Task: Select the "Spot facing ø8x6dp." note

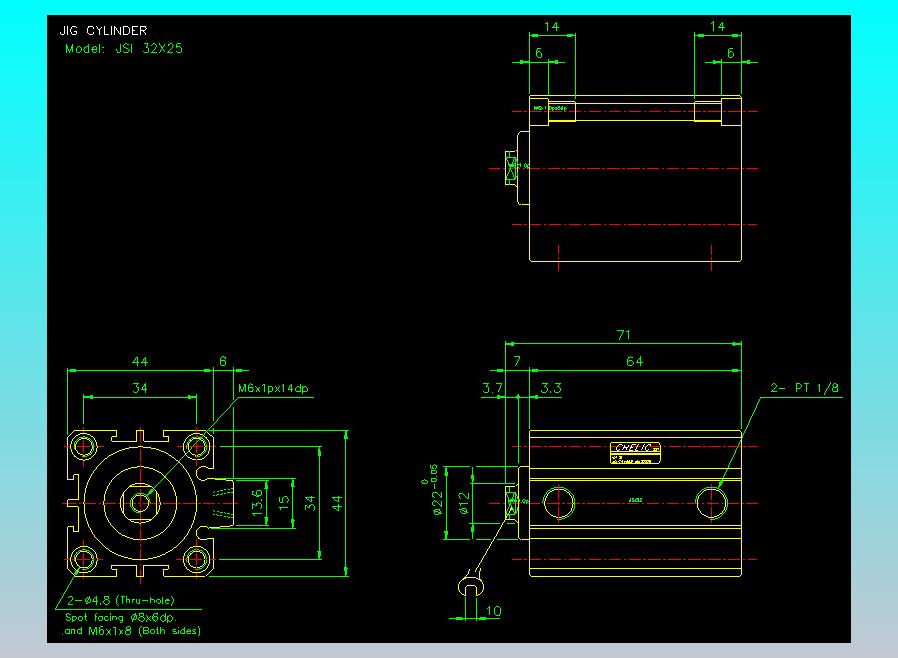Action: coord(121,617)
